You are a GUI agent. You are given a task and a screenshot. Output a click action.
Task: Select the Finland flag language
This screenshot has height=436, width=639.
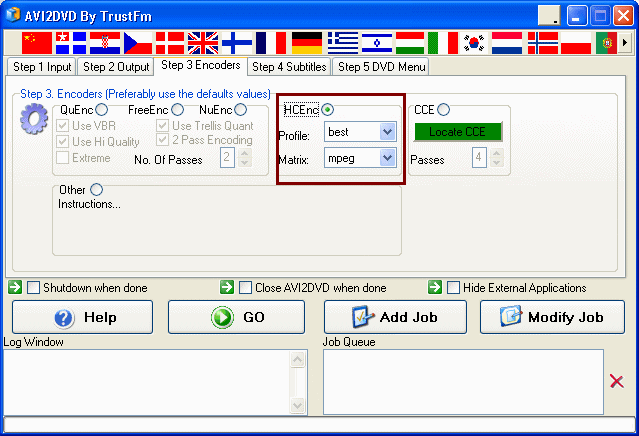click(x=237, y=43)
